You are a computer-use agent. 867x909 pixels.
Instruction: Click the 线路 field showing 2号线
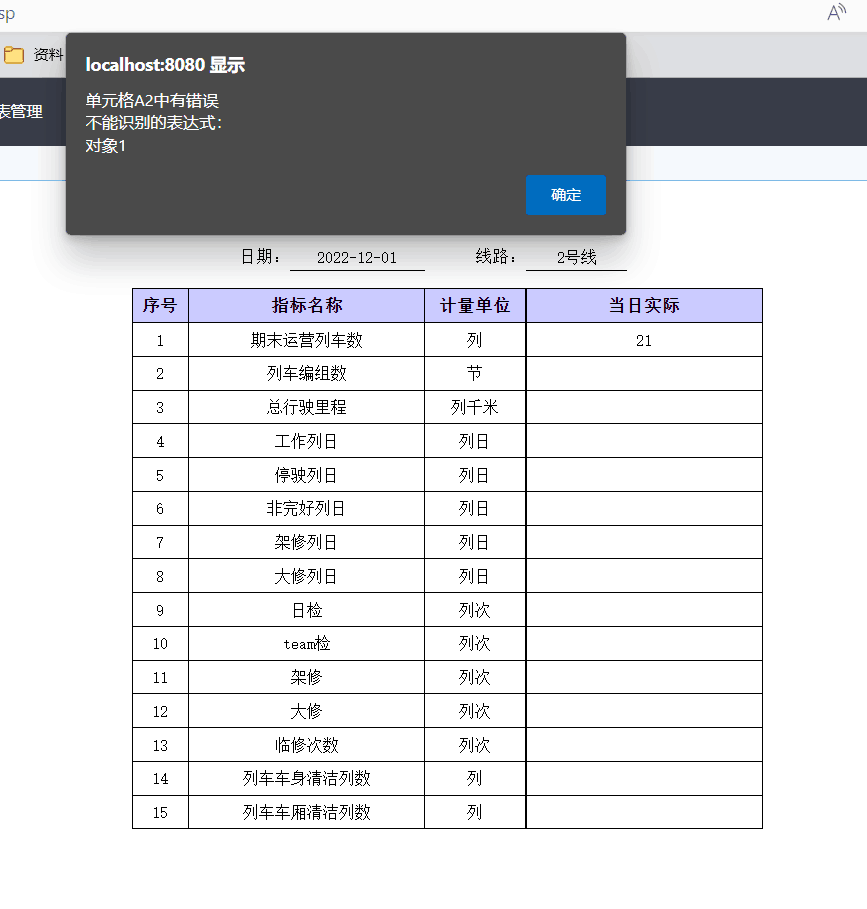click(x=576, y=256)
